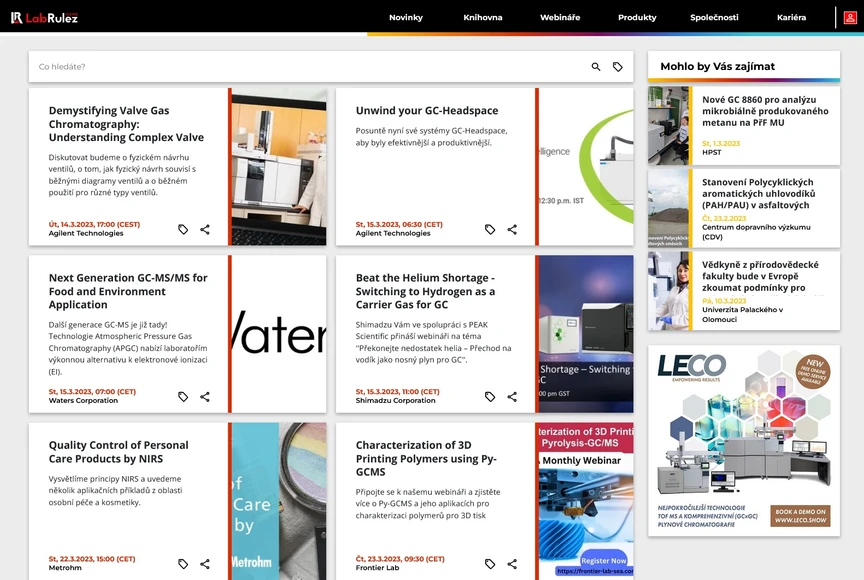Tag the Next Generation GC-MS/MS webinar

[183, 396]
